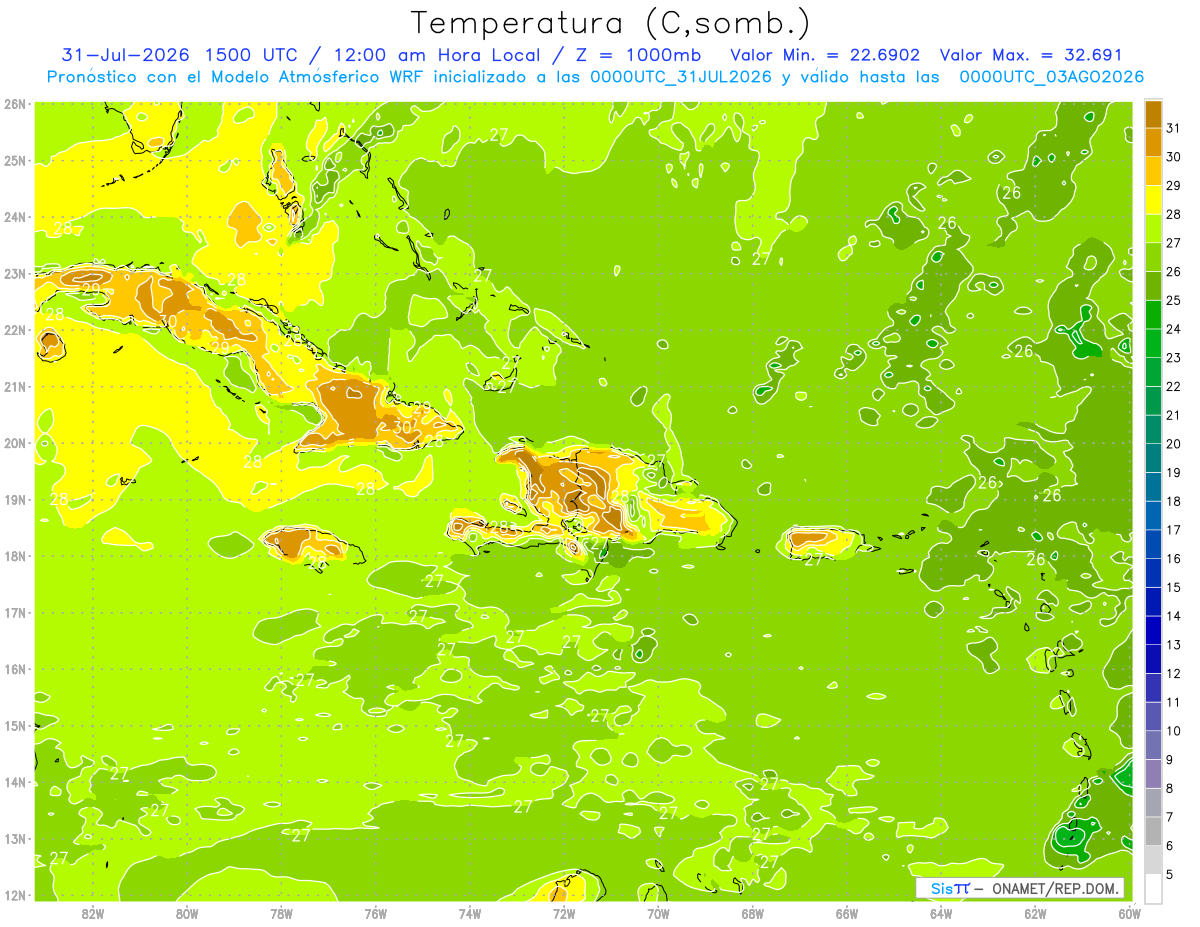Click the "26N" latitude label
Screen dimensions: 1200x927
coord(15,104)
